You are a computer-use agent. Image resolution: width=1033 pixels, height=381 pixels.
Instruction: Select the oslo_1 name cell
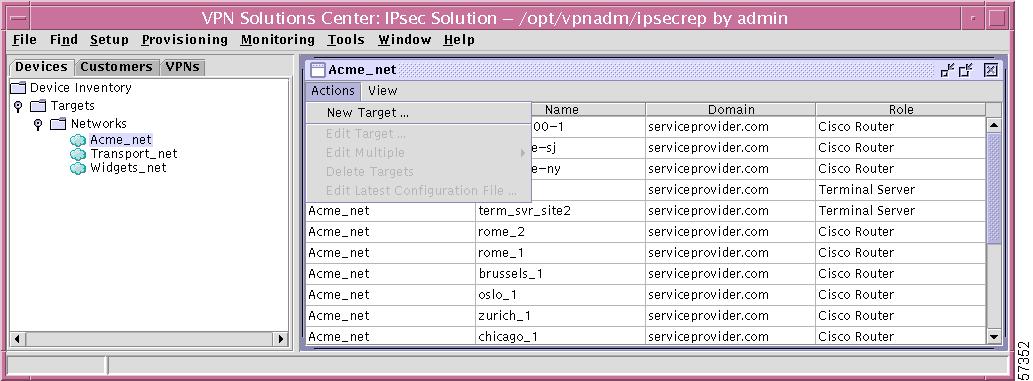pyautogui.click(x=561, y=295)
